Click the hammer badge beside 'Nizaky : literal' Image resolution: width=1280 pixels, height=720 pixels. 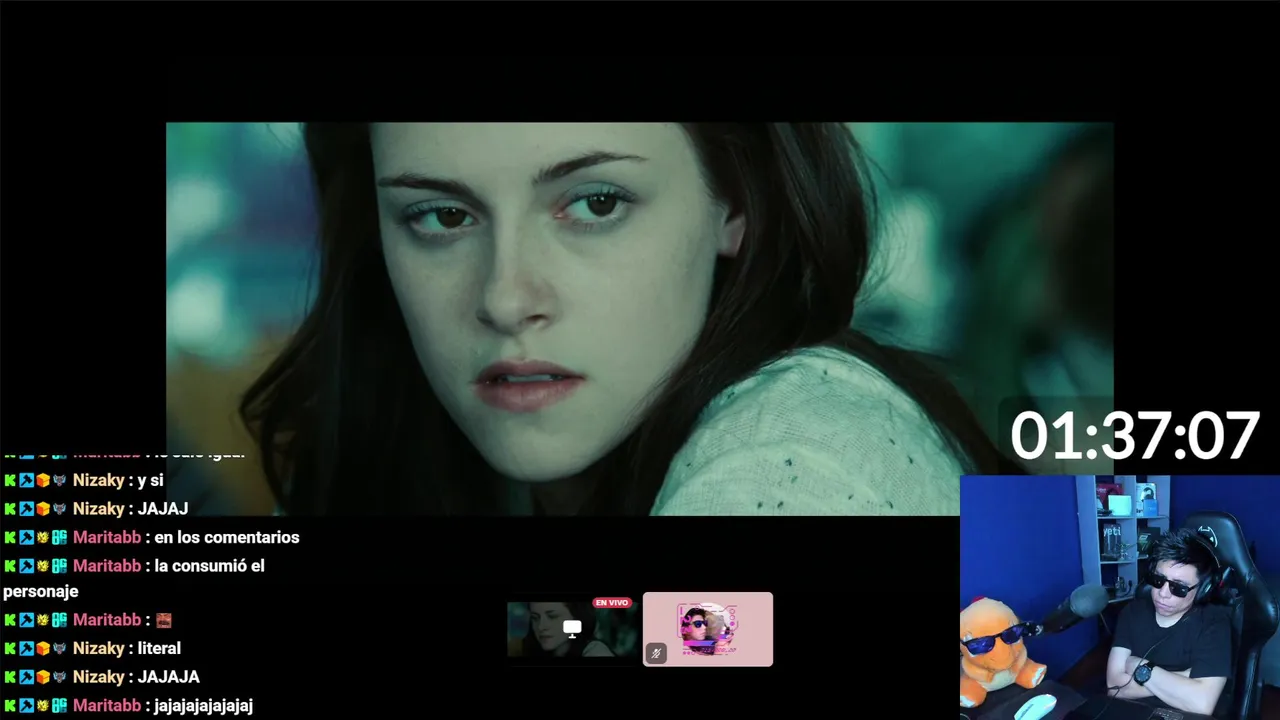pos(27,648)
